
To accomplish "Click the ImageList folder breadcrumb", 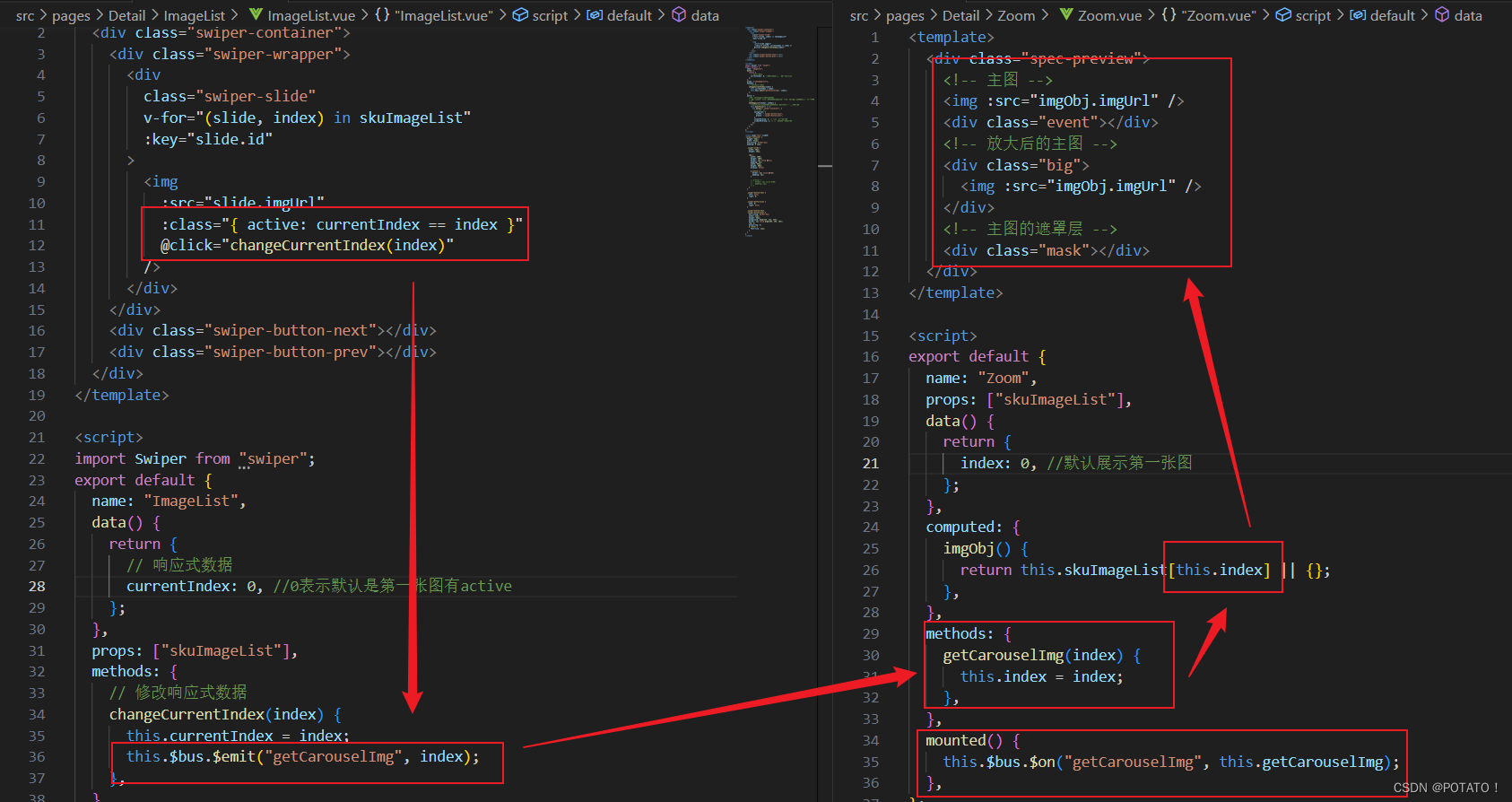I will 194,15.
